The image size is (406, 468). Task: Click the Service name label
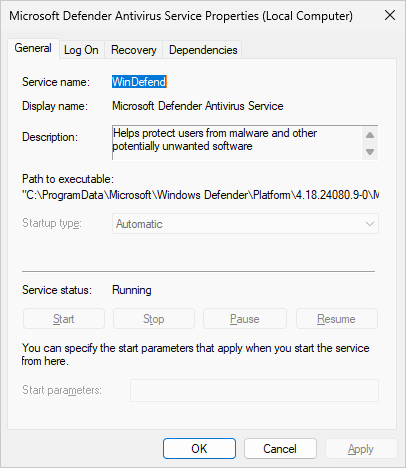[56, 82]
